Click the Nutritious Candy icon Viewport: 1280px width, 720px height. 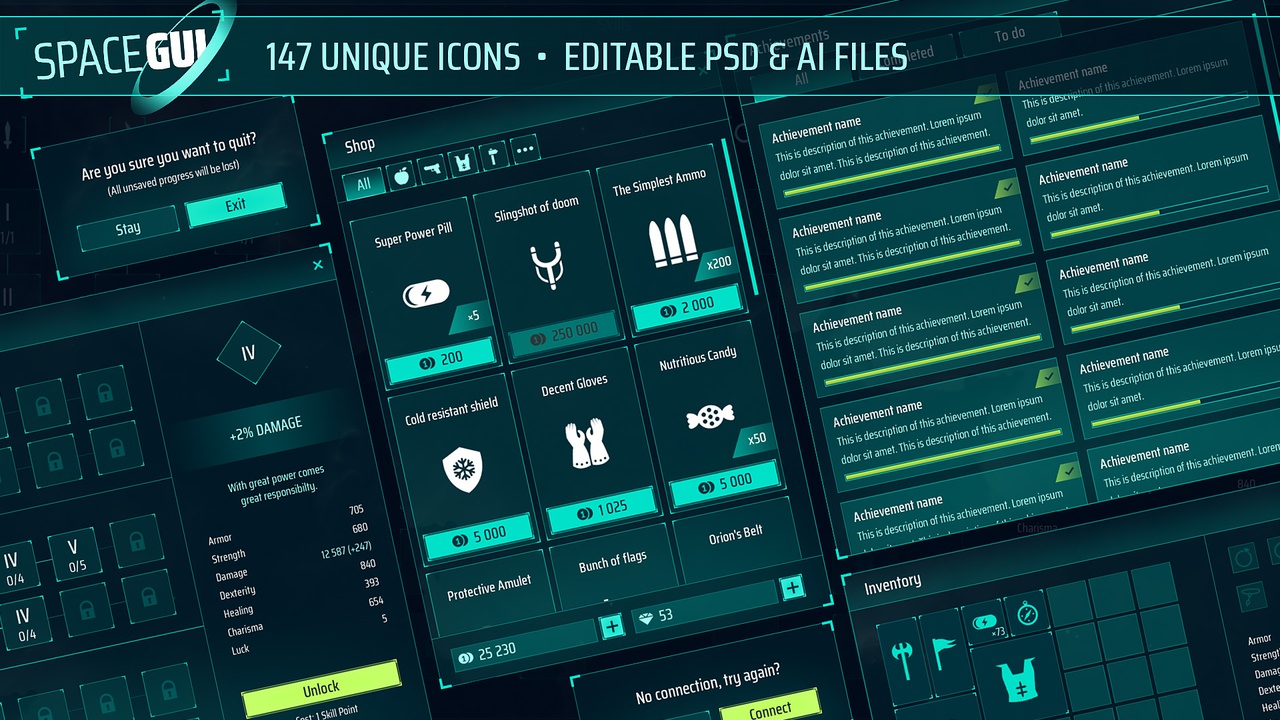[711, 416]
